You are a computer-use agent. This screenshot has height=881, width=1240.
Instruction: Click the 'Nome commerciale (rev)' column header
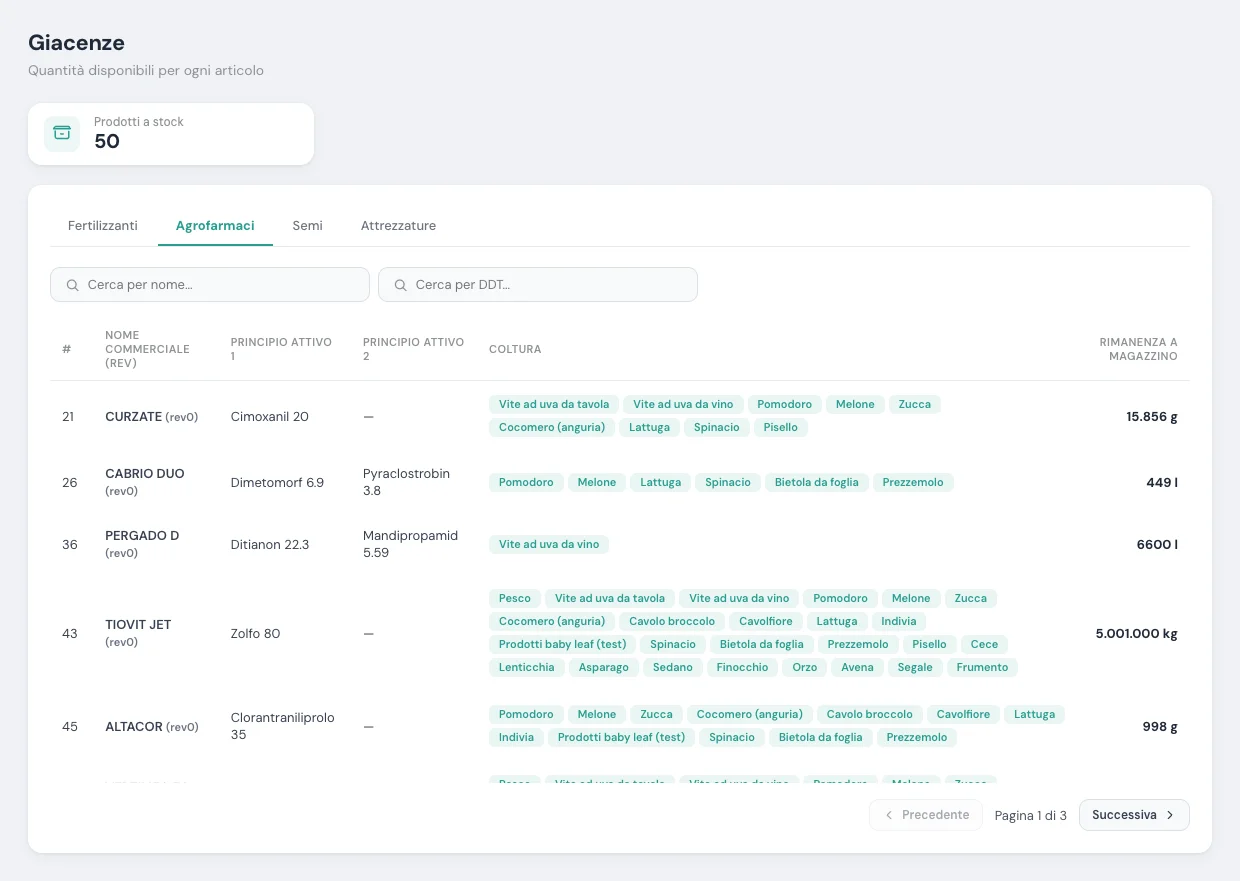click(x=147, y=349)
